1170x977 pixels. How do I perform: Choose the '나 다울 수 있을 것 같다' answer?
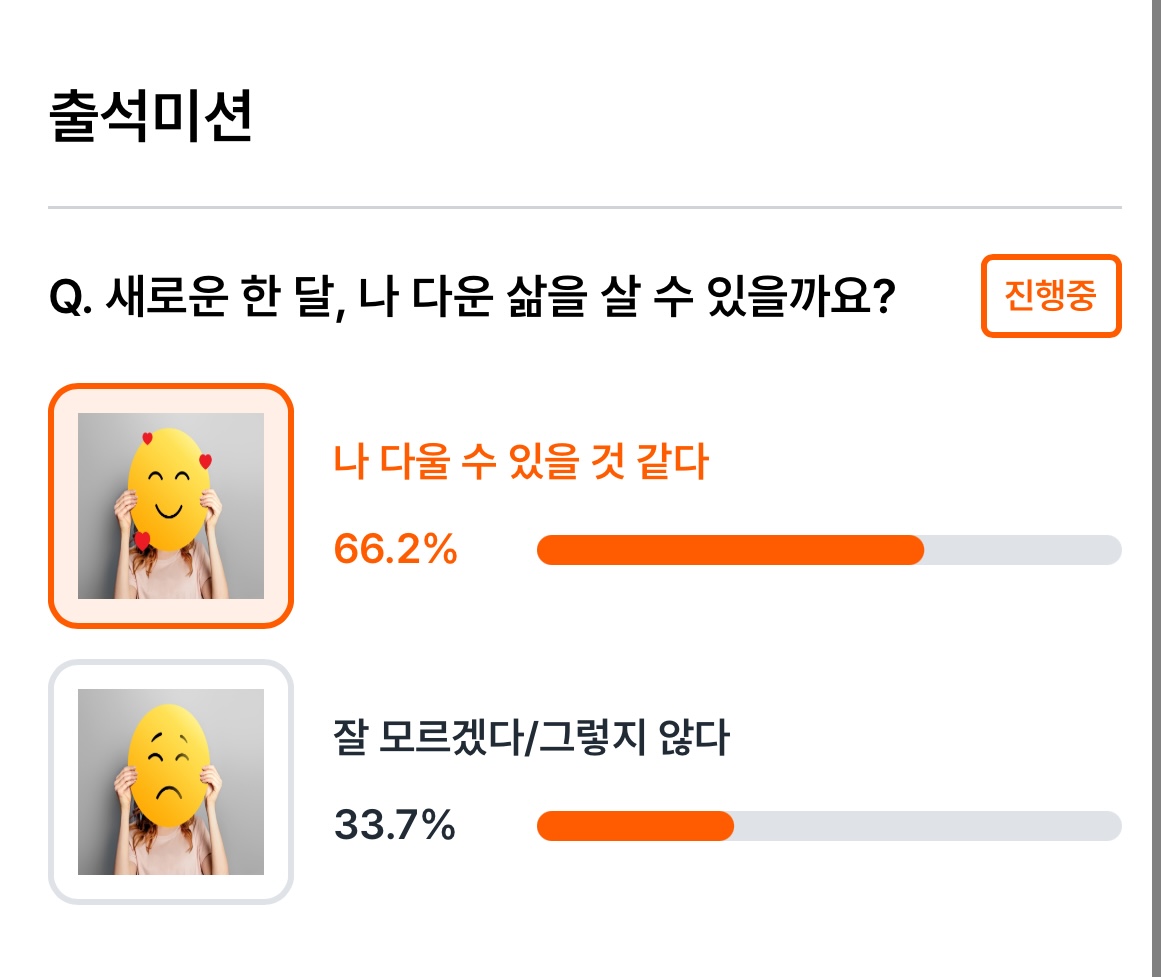[x=521, y=461]
